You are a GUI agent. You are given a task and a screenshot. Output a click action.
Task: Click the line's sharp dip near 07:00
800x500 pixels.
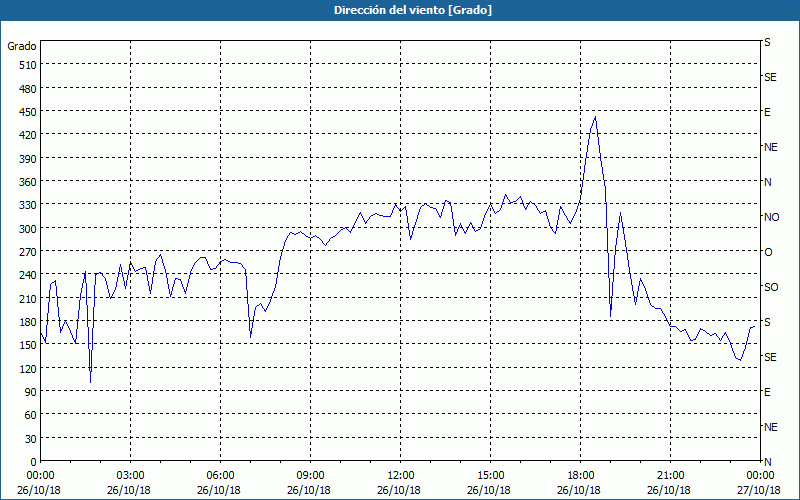pyautogui.click(x=251, y=337)
